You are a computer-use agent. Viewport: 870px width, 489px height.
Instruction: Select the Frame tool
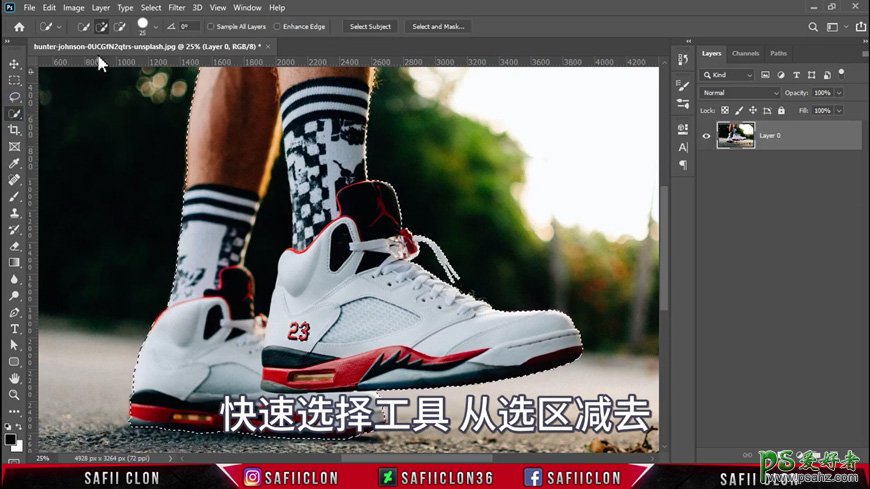(14, 147)
